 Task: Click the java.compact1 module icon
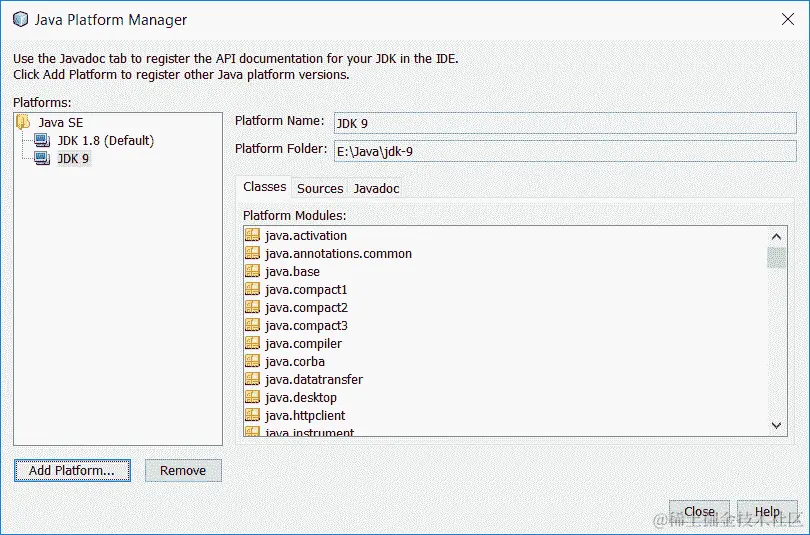(x=252, y=289)
